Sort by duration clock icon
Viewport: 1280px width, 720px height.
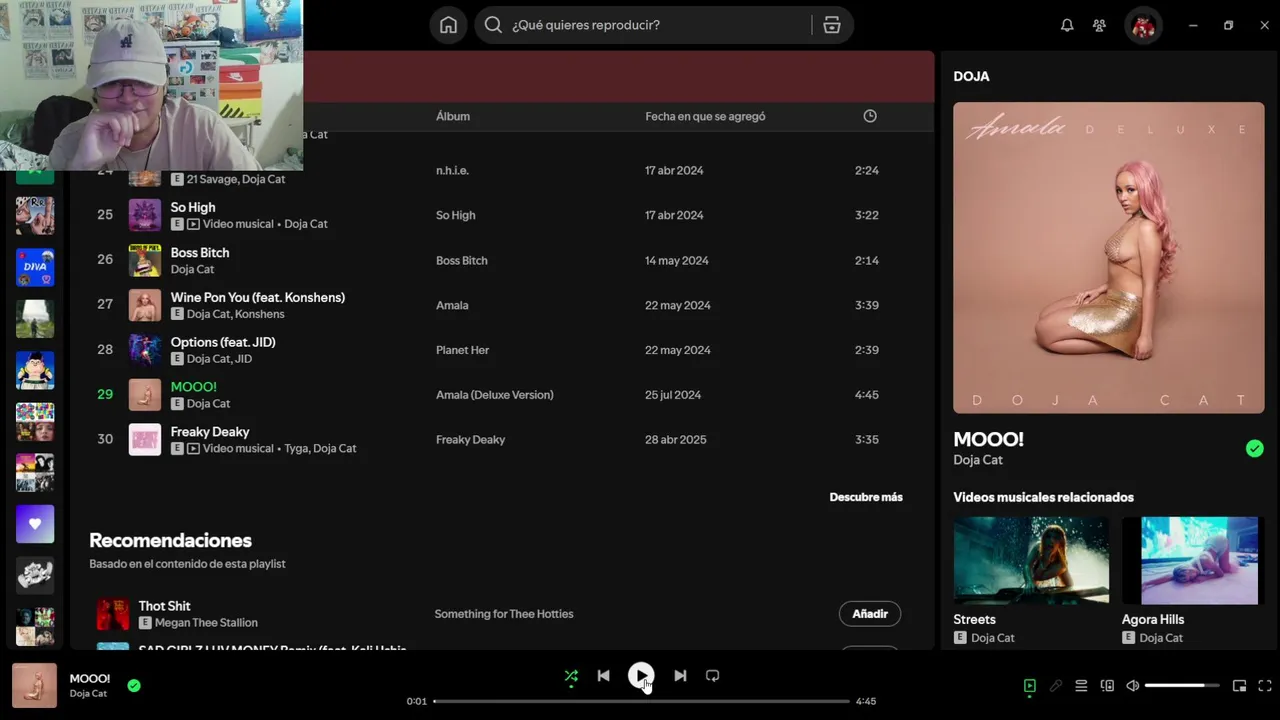870,116
